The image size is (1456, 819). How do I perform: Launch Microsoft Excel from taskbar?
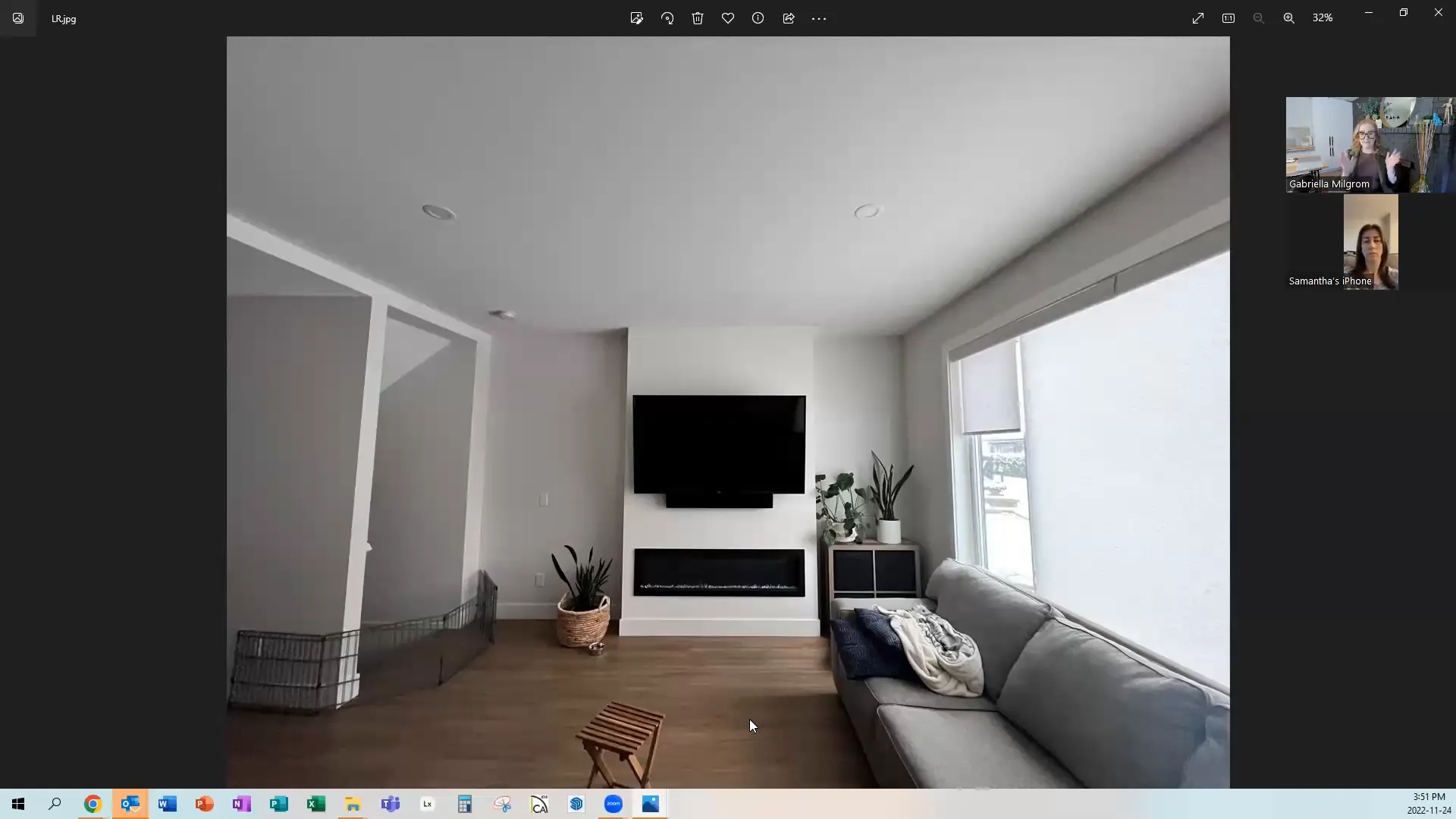pos(316,804)
